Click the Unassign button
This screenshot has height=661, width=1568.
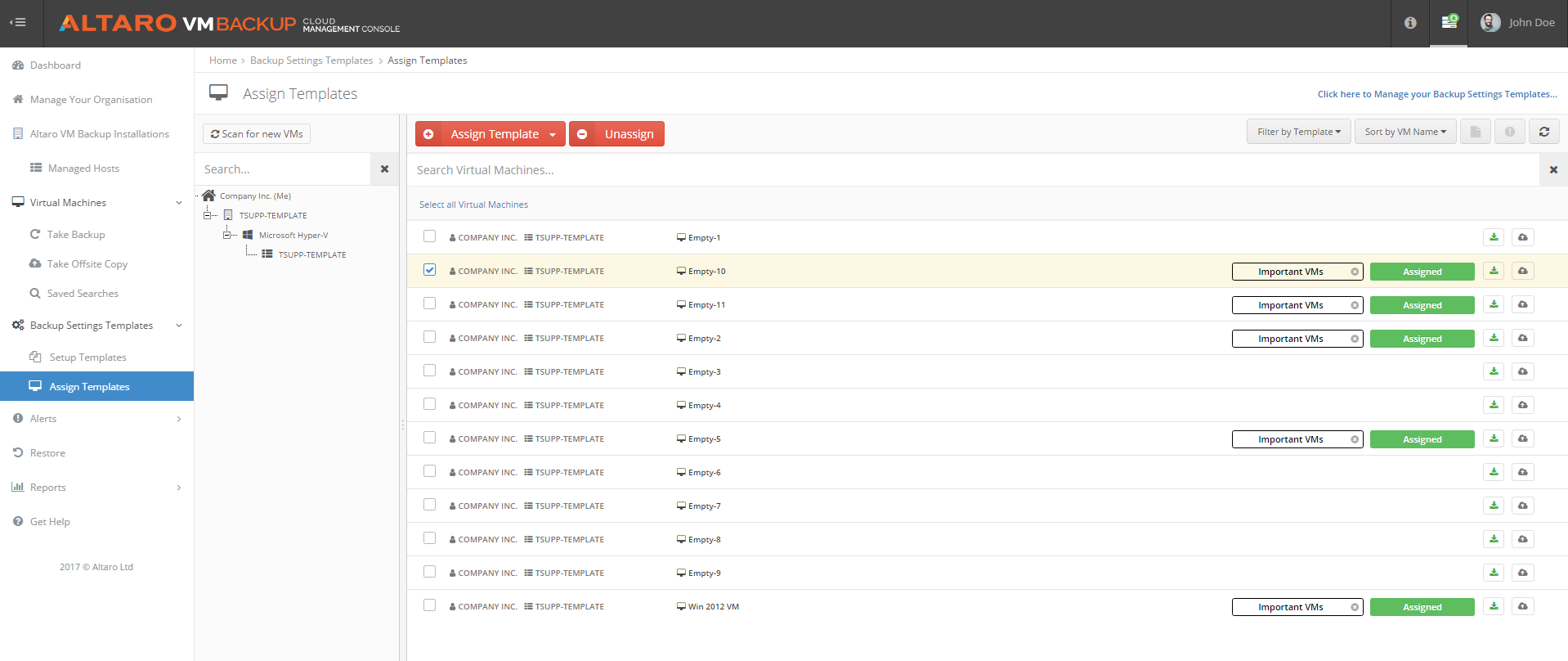pos(616,134)
